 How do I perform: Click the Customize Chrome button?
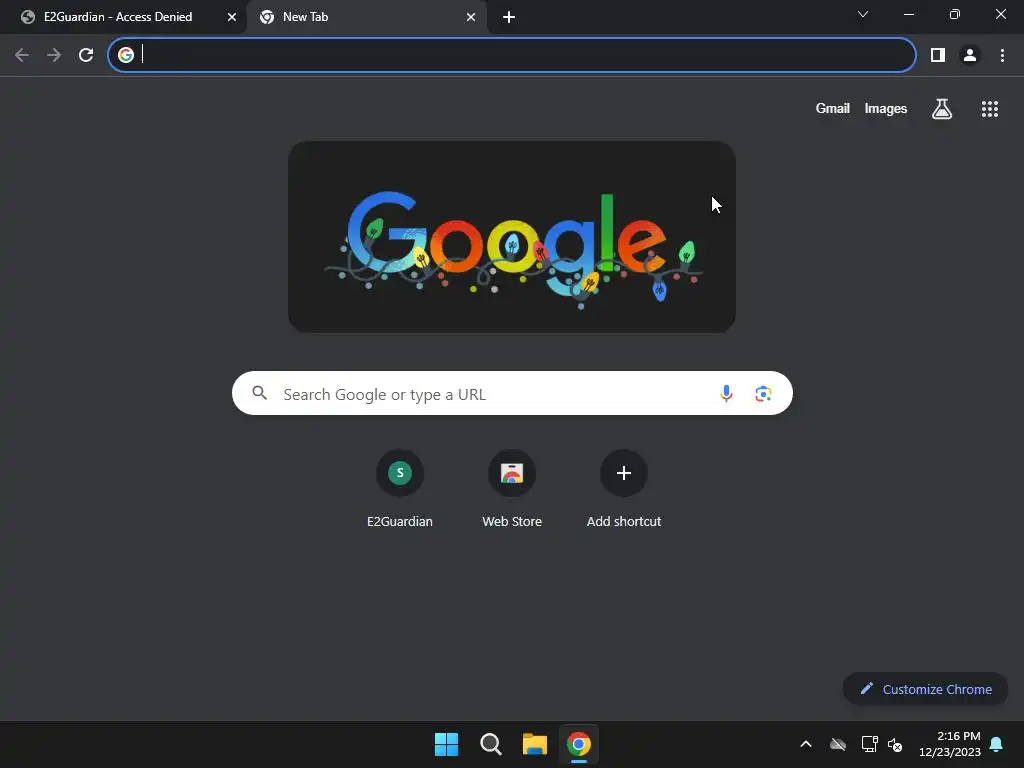tap(925, 689)
